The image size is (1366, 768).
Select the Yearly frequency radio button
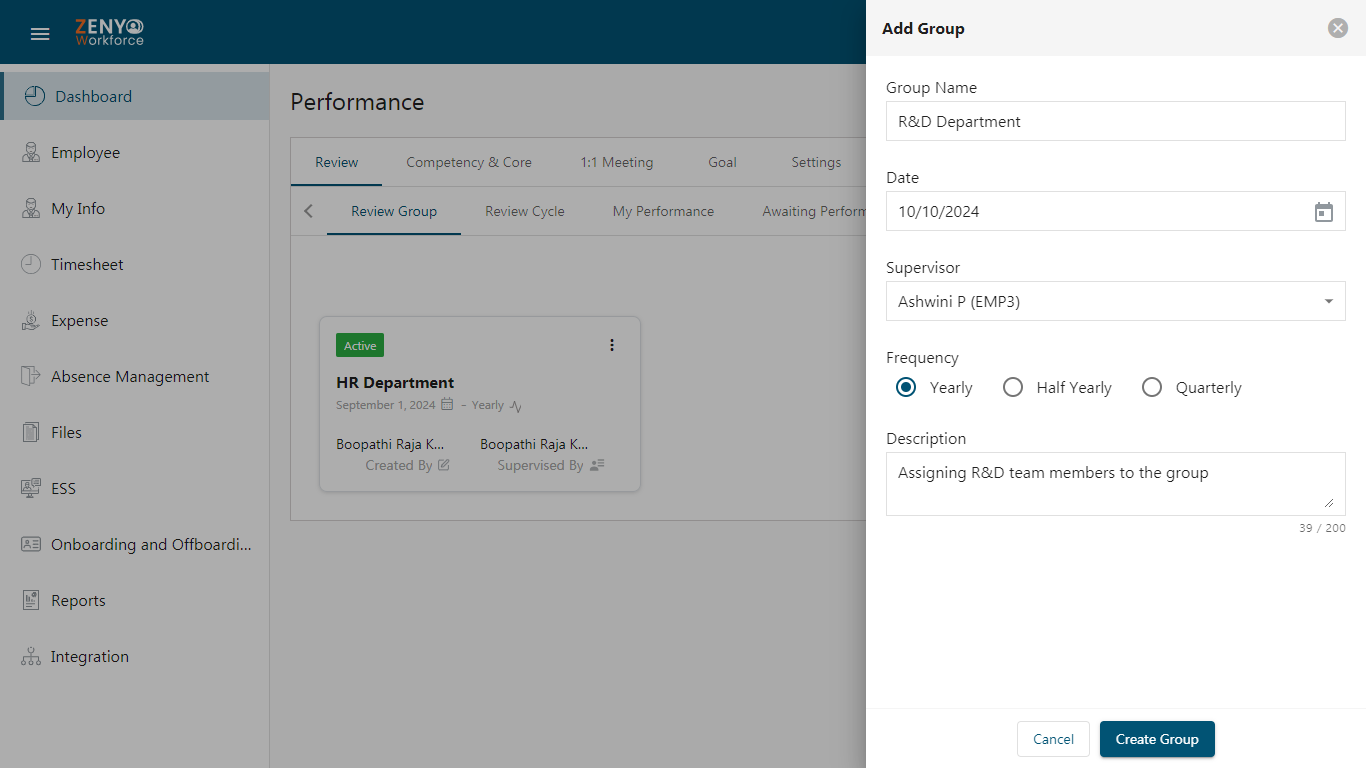point(906,387)
